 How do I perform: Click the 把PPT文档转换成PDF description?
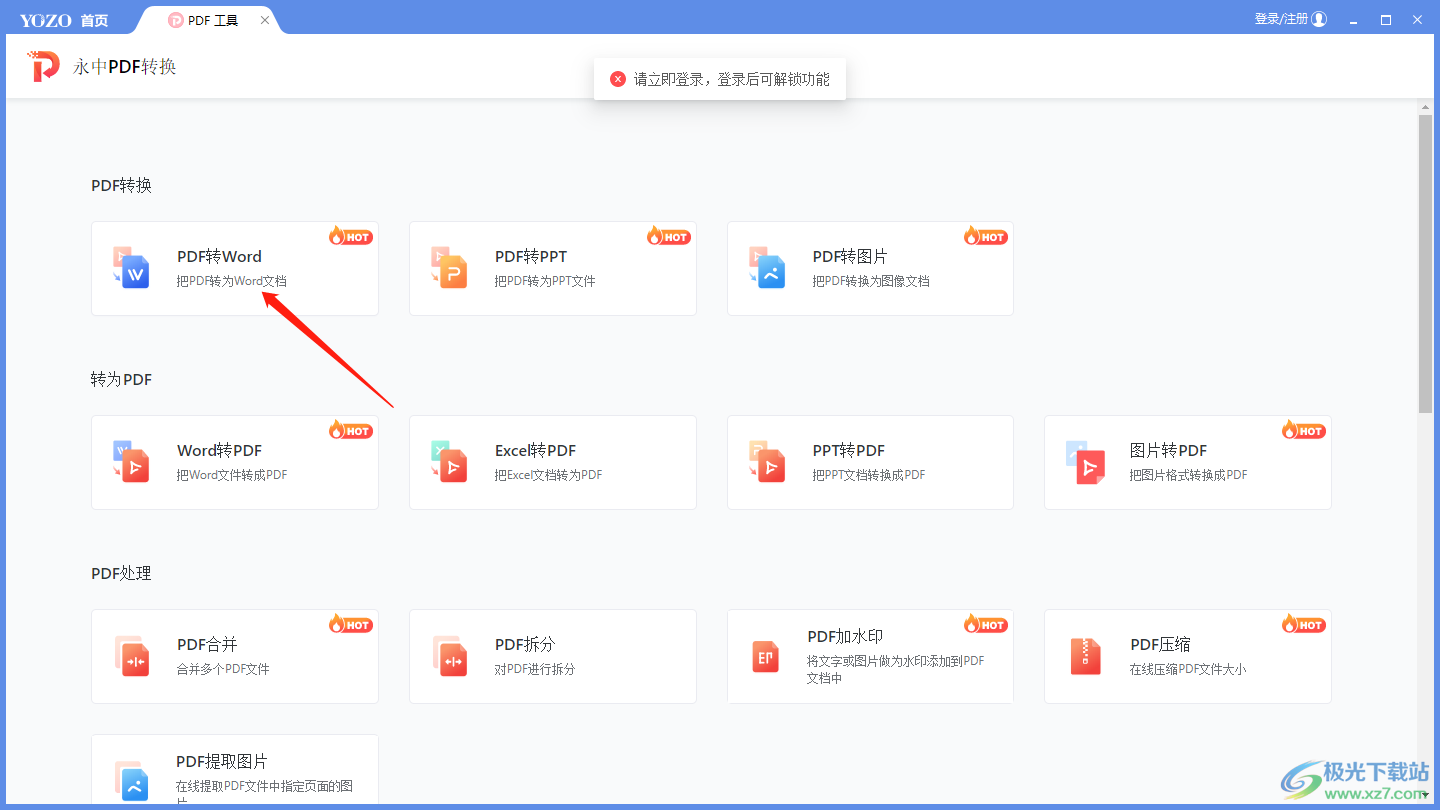pos(869,475)
